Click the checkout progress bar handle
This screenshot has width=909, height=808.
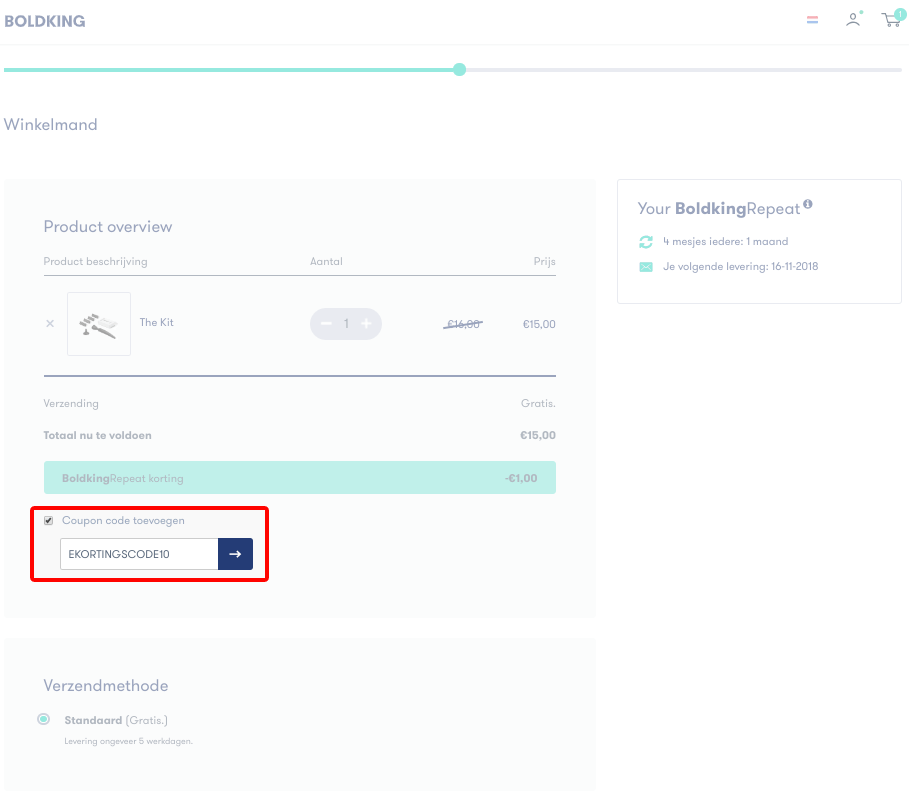pos(459,70)
